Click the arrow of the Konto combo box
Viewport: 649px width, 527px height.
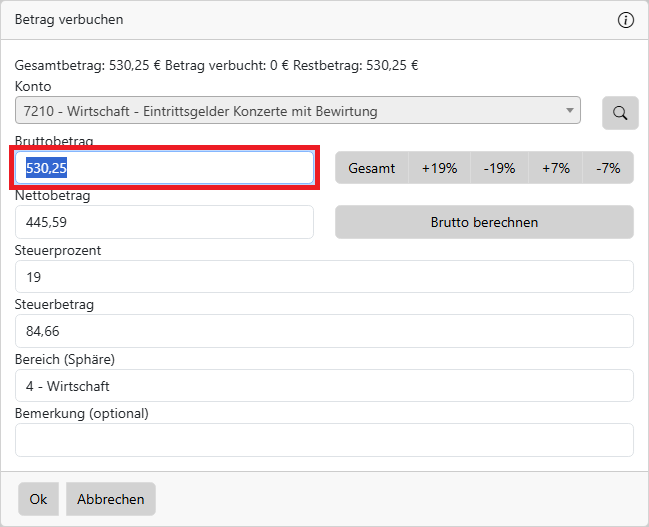tap(570, 111)
